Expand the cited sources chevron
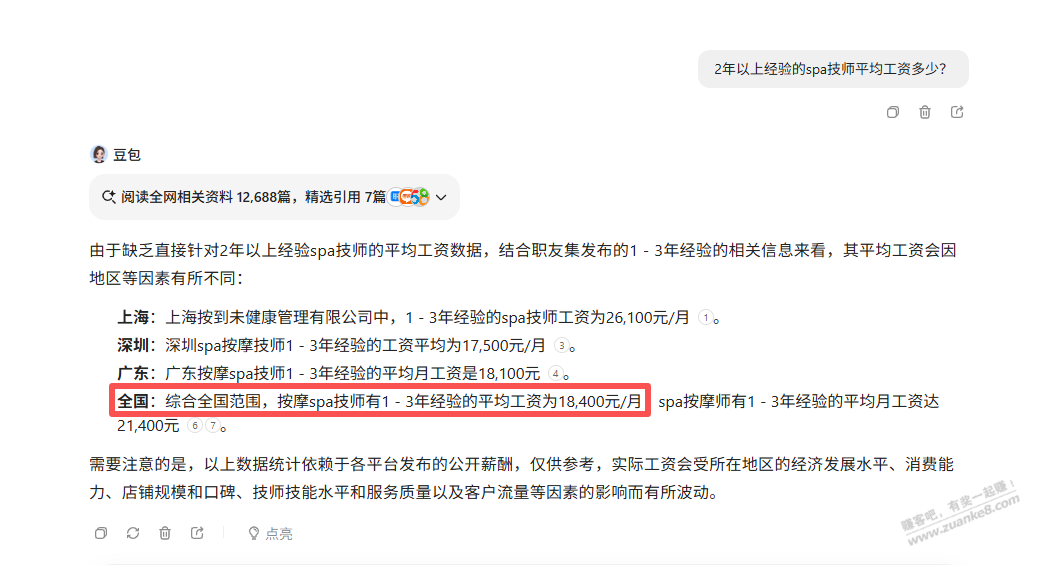1044x565 pixels. 441,197
